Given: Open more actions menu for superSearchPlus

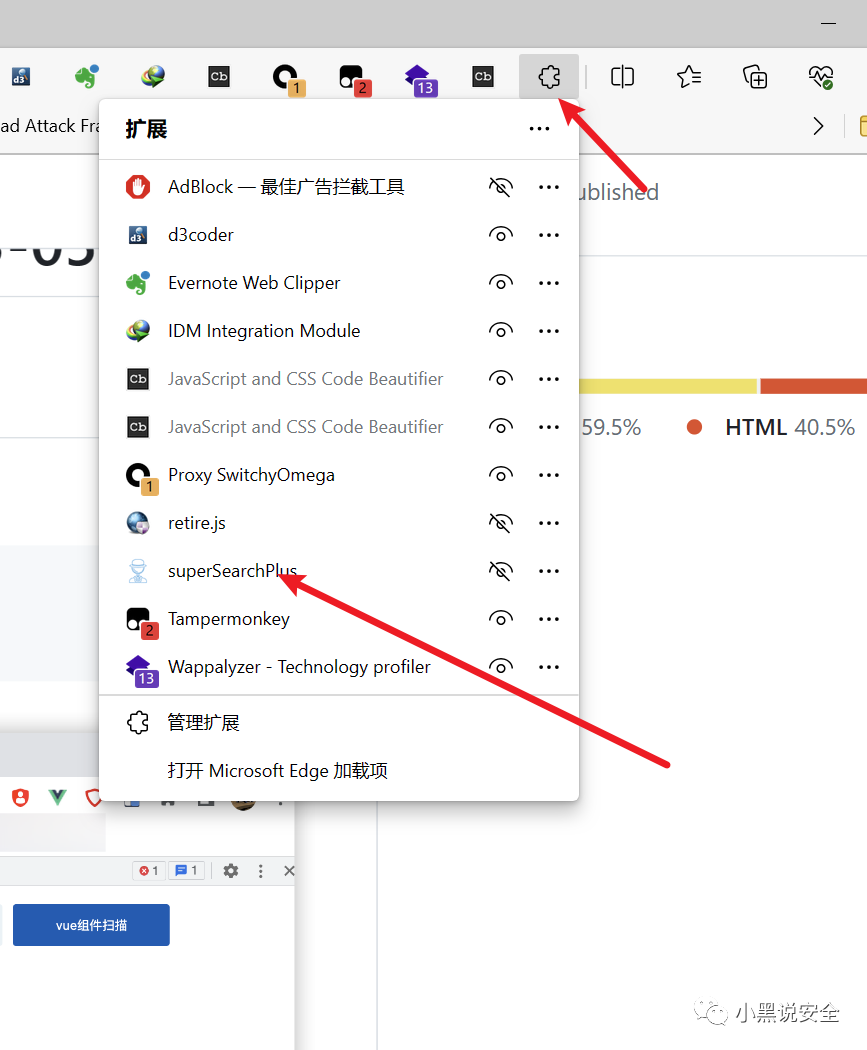Looking at the screenshot, I should coord(549,571).
